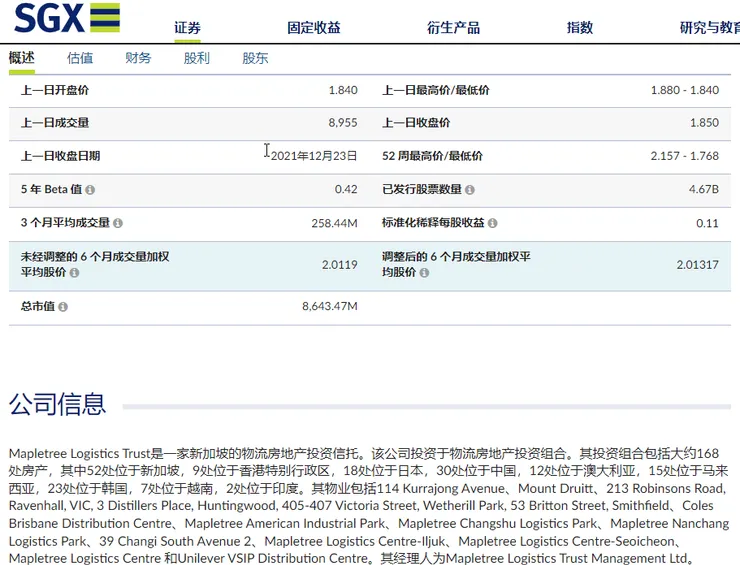Click the shares outstanding value 4.67B
This screenshot has width=740, height=565.
point(704,189)
